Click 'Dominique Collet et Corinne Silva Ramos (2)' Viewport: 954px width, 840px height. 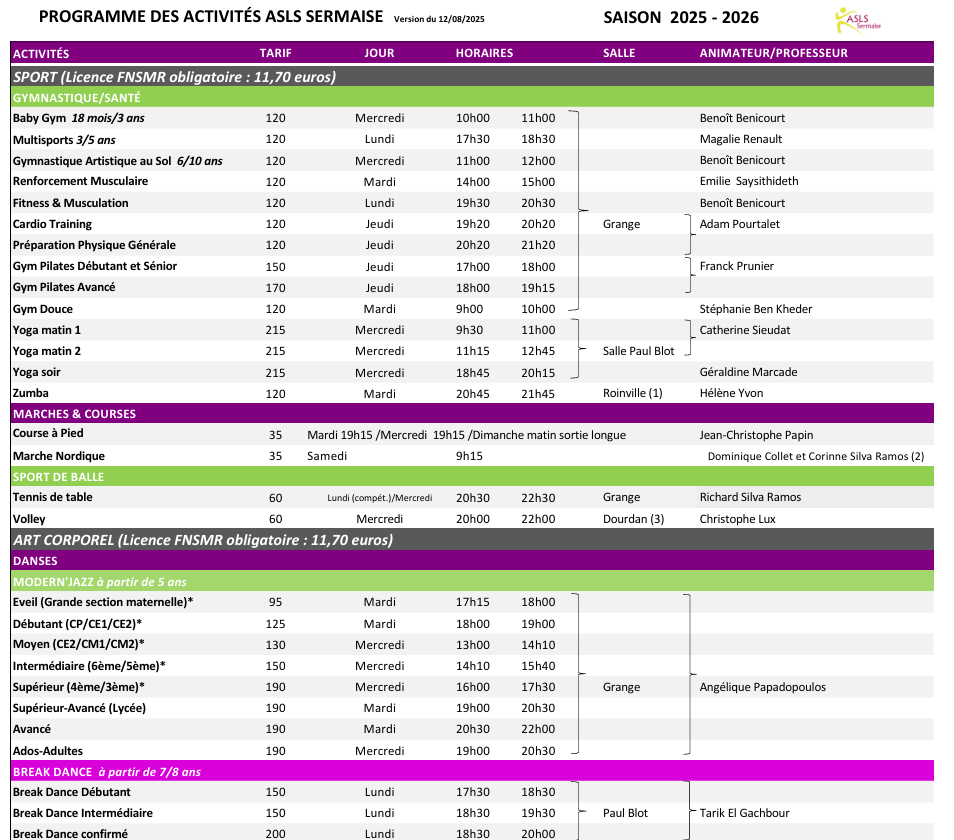click(815, 456)
